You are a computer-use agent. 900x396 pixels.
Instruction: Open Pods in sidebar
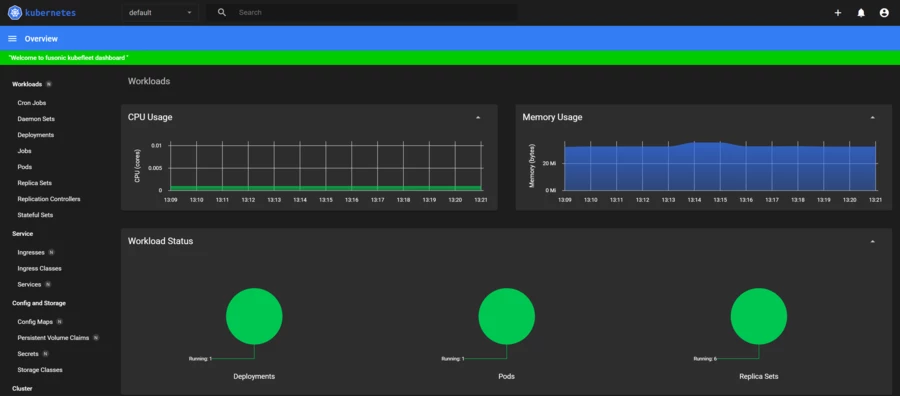pos(25,167)
